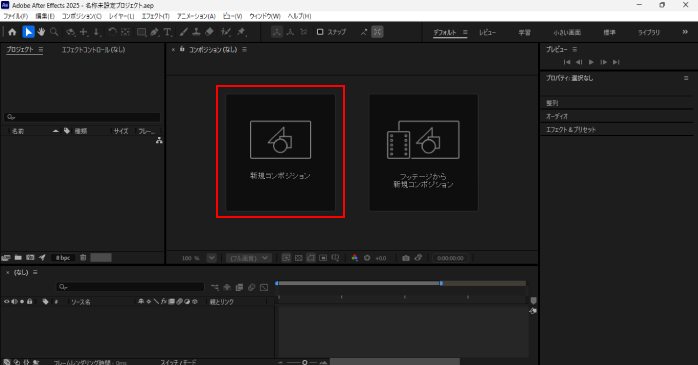Click the composition mini-flowchart icon in timeline

click(x=215, y=288)
